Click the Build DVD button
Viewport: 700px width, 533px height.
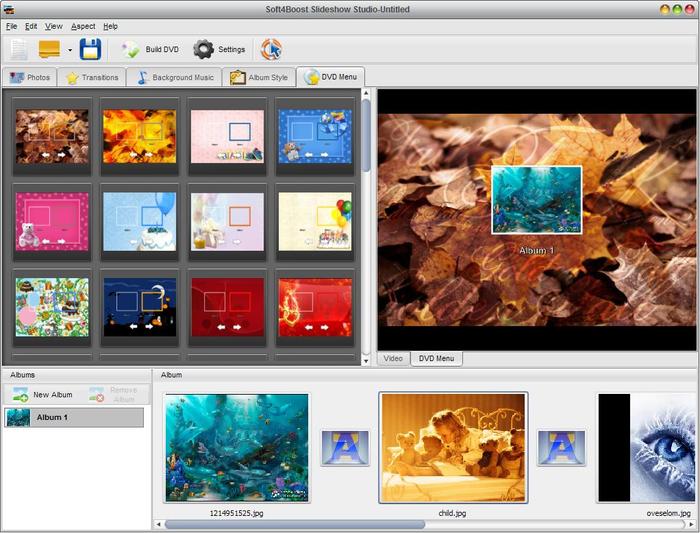click(148, 49)
